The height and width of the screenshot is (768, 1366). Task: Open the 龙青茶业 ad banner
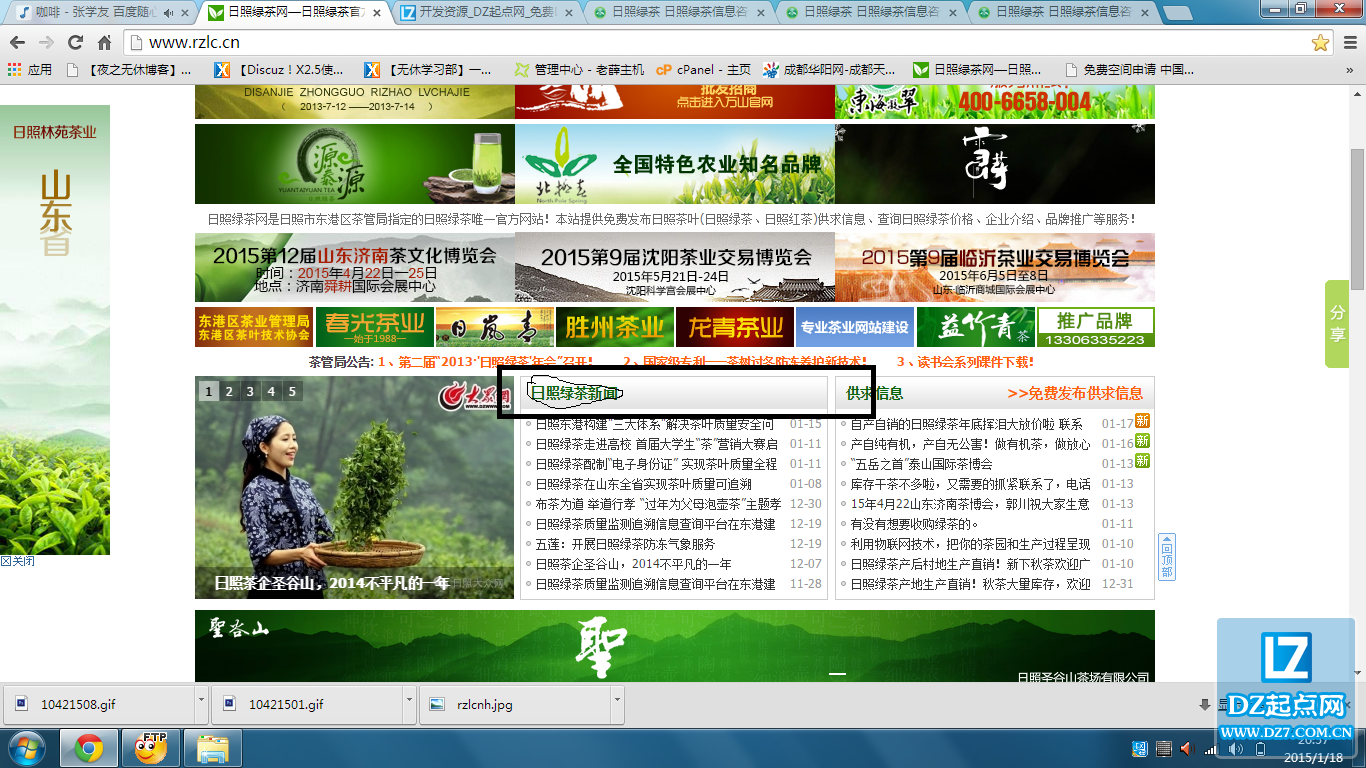coord(734,327)
